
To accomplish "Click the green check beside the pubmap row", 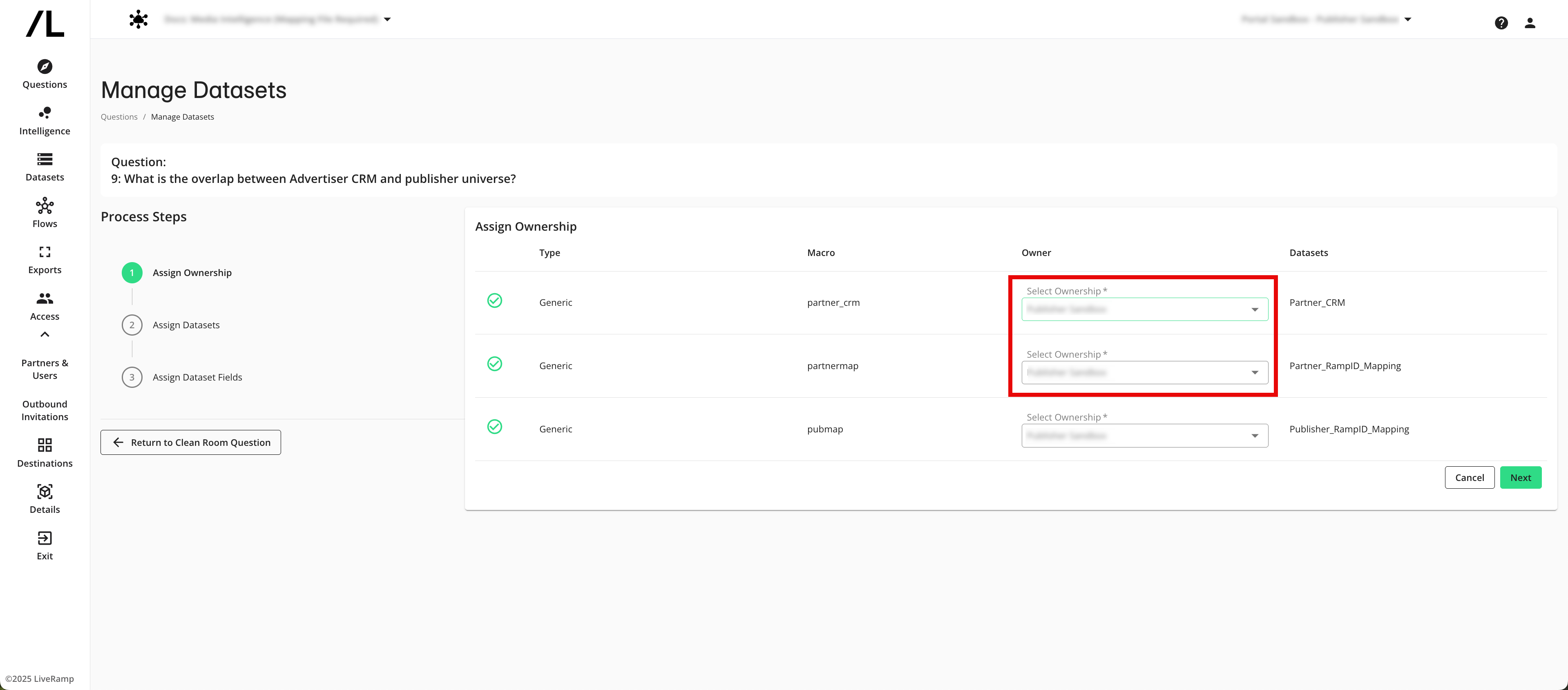I will (495, 427).
